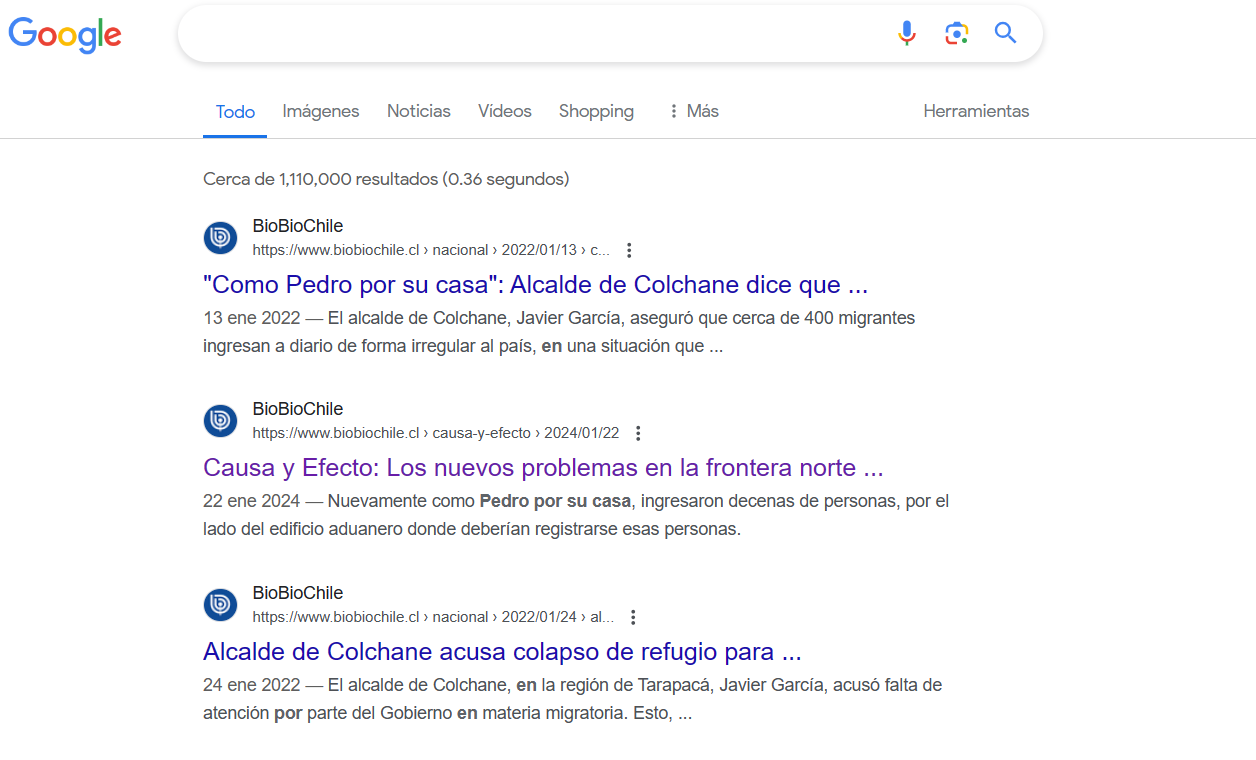1256x760 pixels.
Task: Open the Shopping tab
Action: pos(596,111)
